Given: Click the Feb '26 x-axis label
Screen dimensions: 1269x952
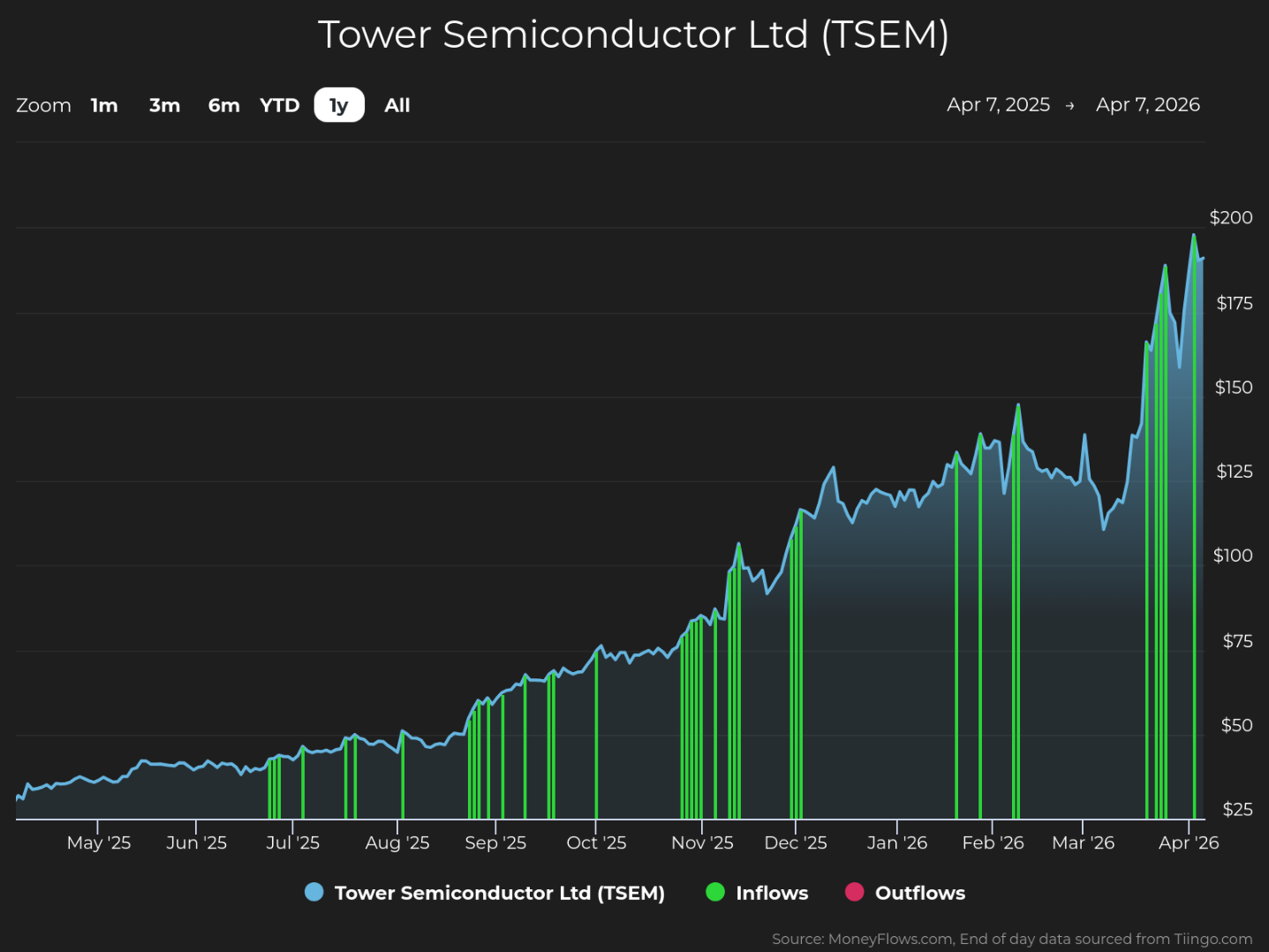Looking at the screenshot, I should tap(993, 842).
